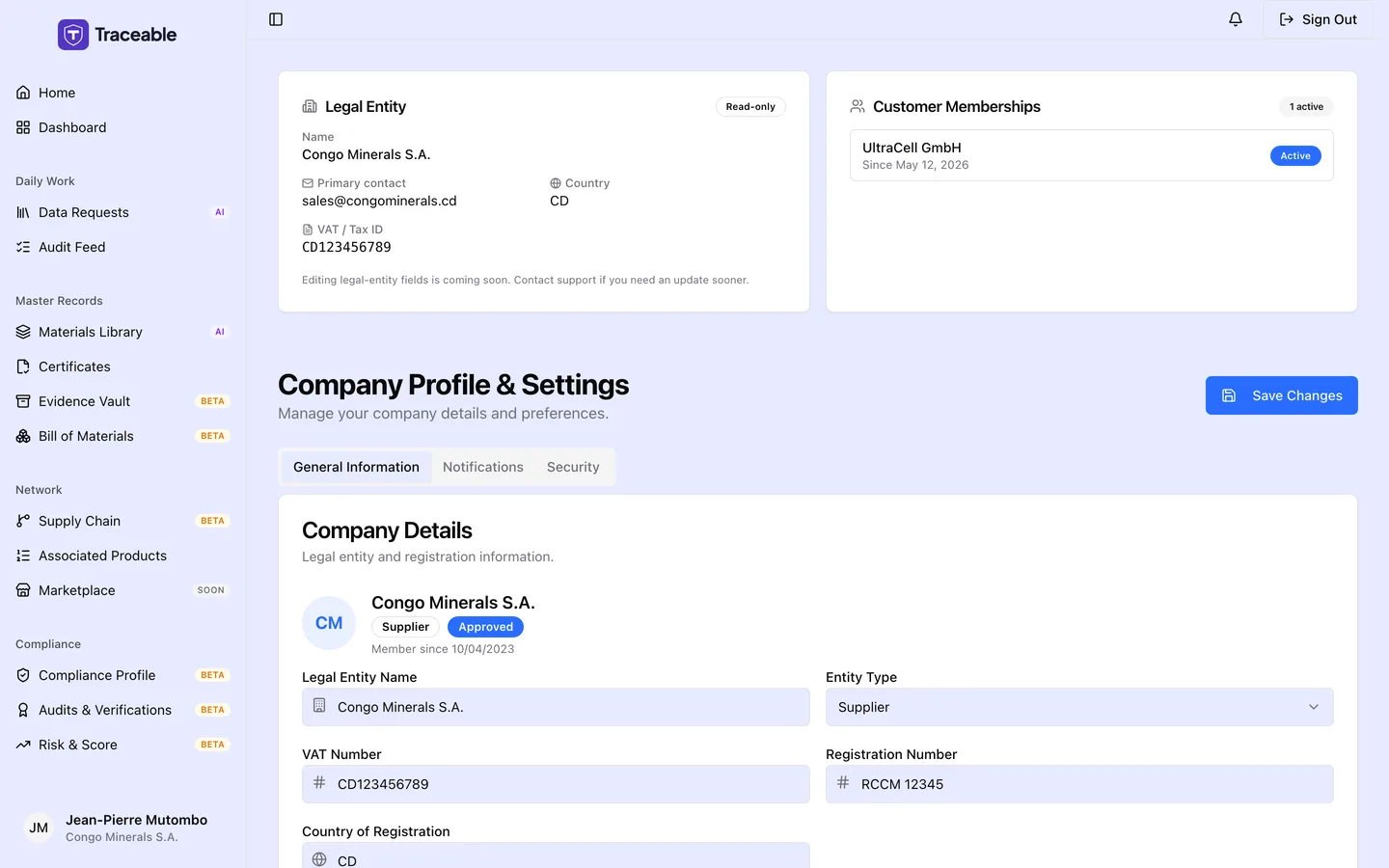Click the Certificates document icon
The image size is (1389, 868).
click(x=23, y=366)
